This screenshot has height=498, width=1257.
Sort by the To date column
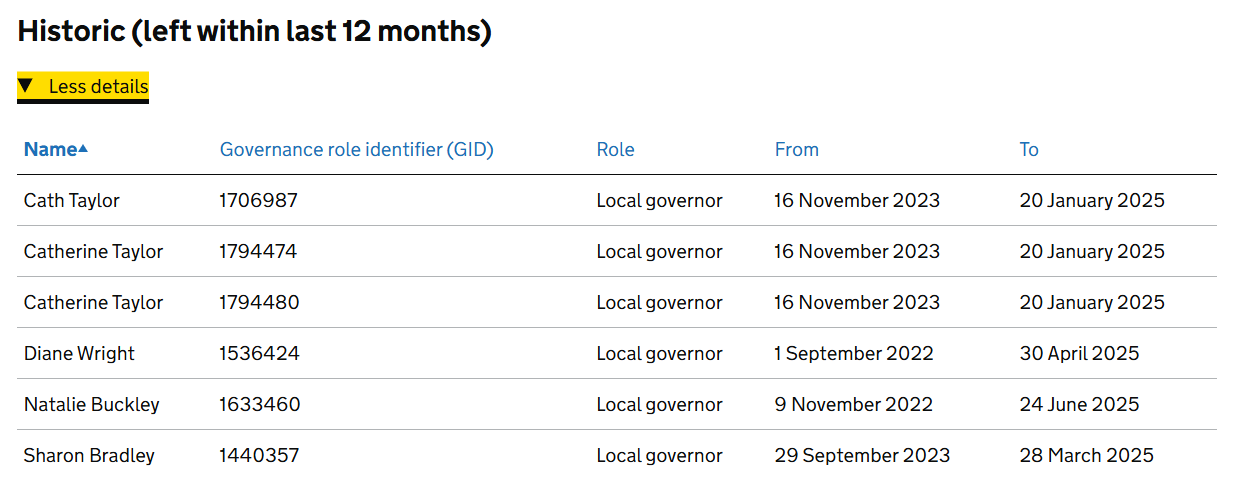[1029, 149]
